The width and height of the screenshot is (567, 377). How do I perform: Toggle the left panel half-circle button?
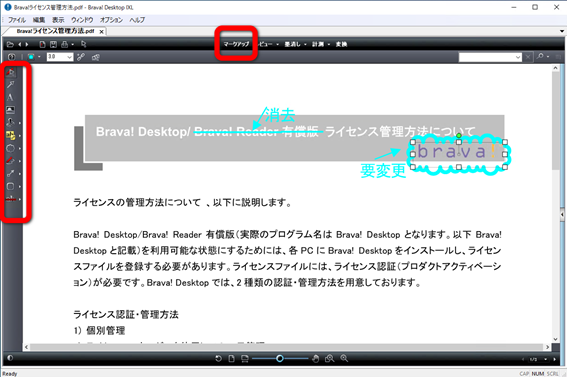pos(10,358)
